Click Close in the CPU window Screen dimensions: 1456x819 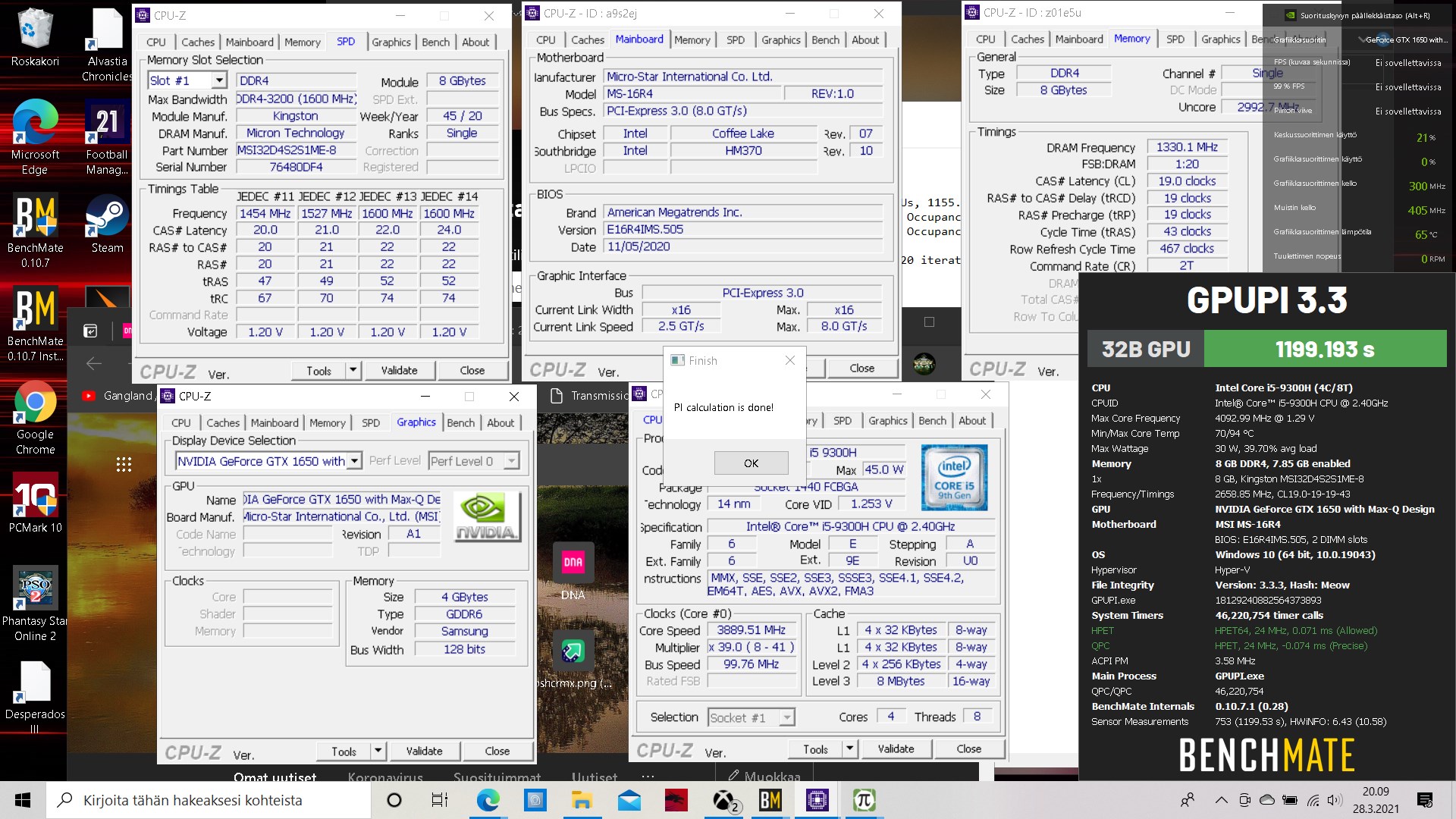[968, 748]
